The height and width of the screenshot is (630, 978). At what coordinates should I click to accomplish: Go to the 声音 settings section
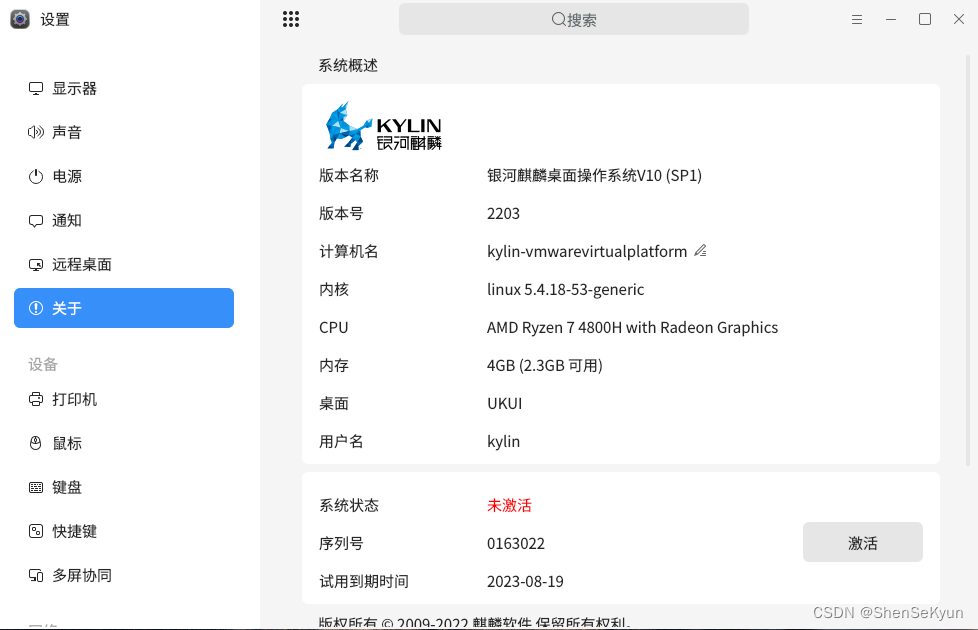(x=123, y=132)
